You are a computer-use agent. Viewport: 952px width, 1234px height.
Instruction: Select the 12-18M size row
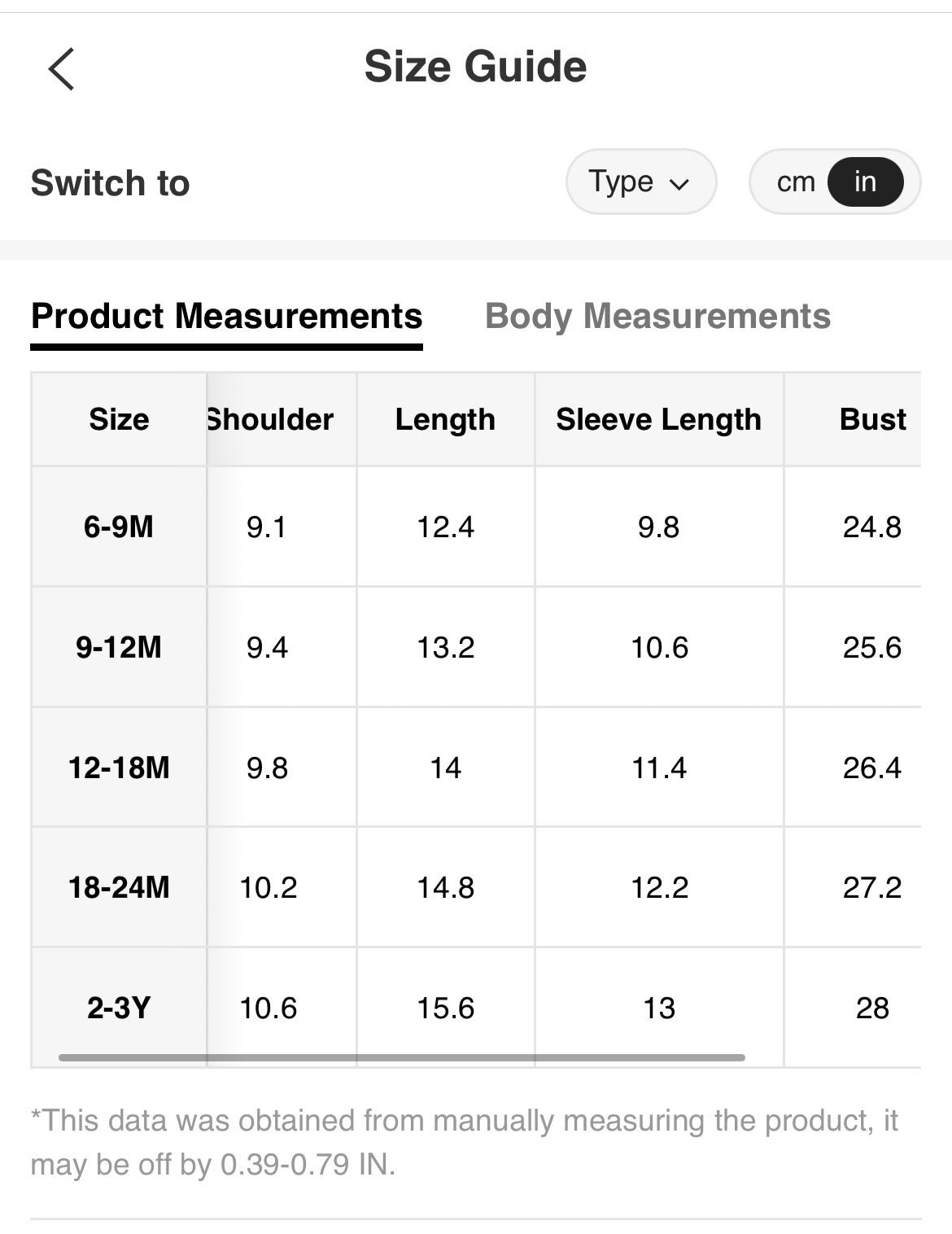click(119, 768)
